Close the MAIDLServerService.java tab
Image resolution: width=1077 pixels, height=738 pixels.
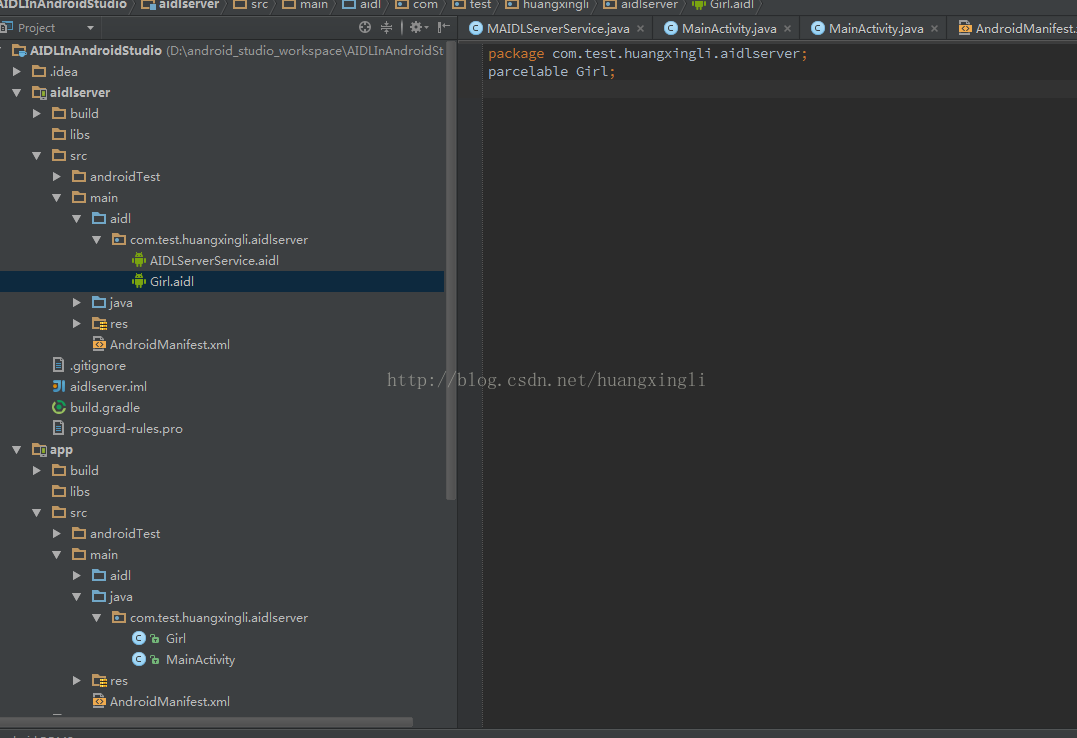pos(641,28)
